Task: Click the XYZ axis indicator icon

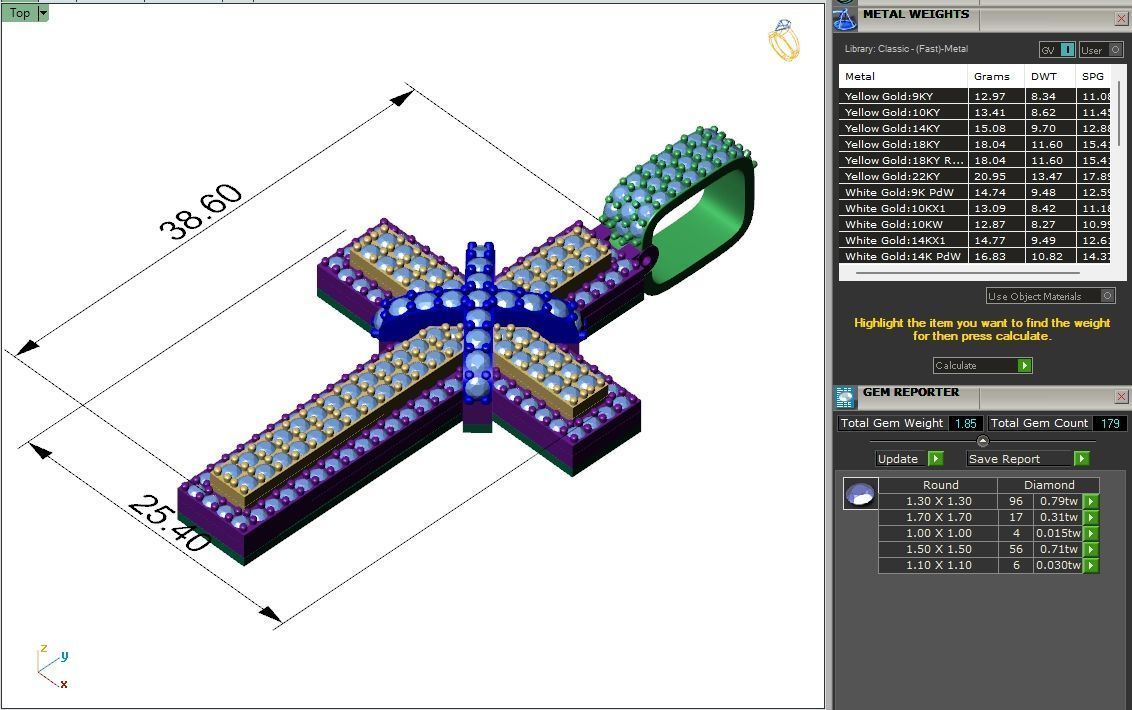Action: 52,666
